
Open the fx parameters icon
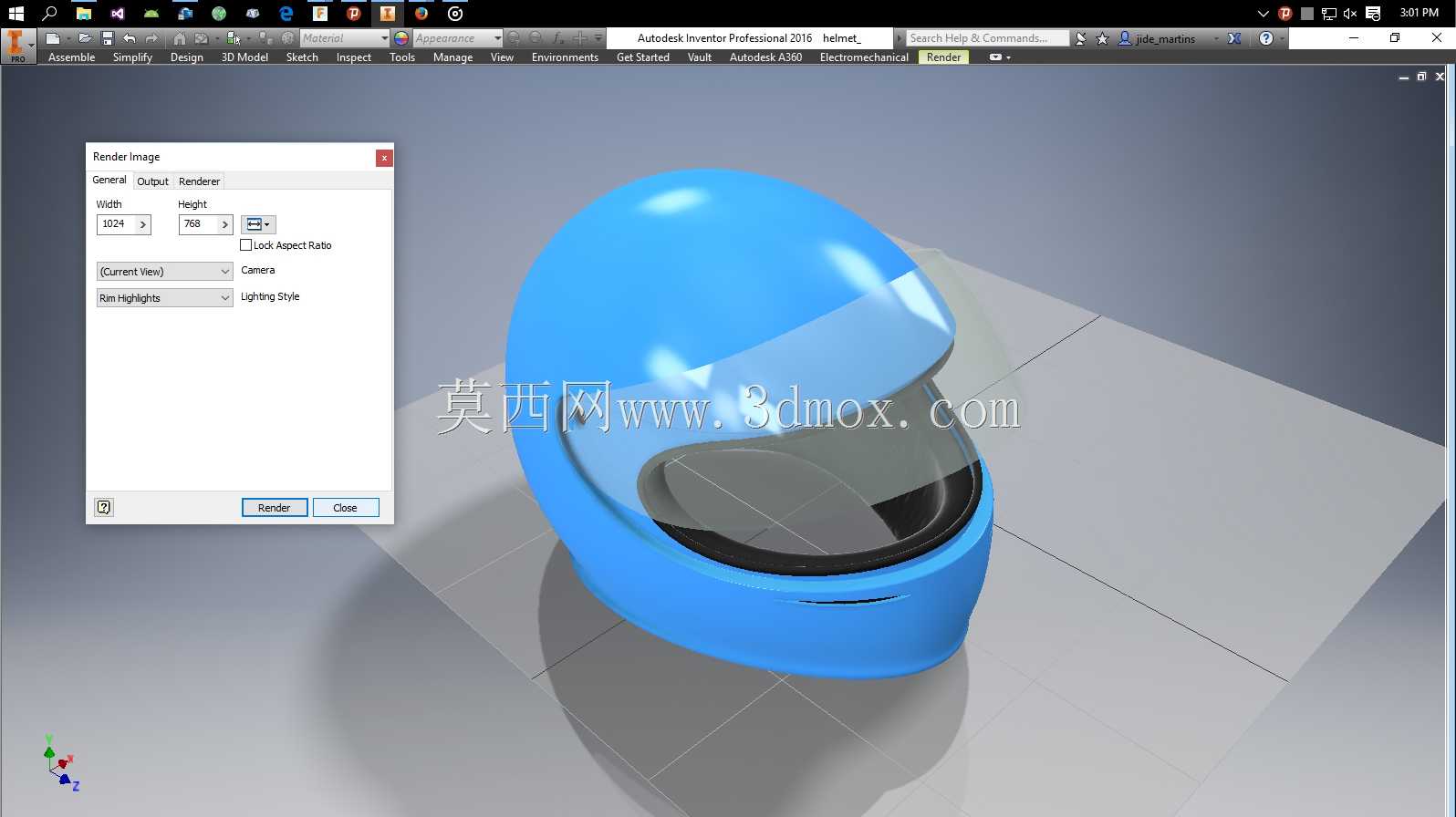(558, 38)
